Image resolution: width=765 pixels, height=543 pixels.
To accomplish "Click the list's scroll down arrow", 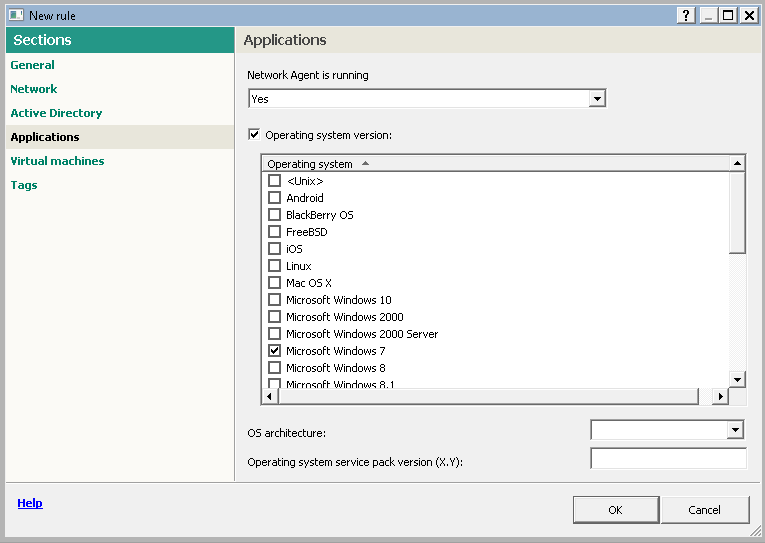I will click(x=737, y=379).
